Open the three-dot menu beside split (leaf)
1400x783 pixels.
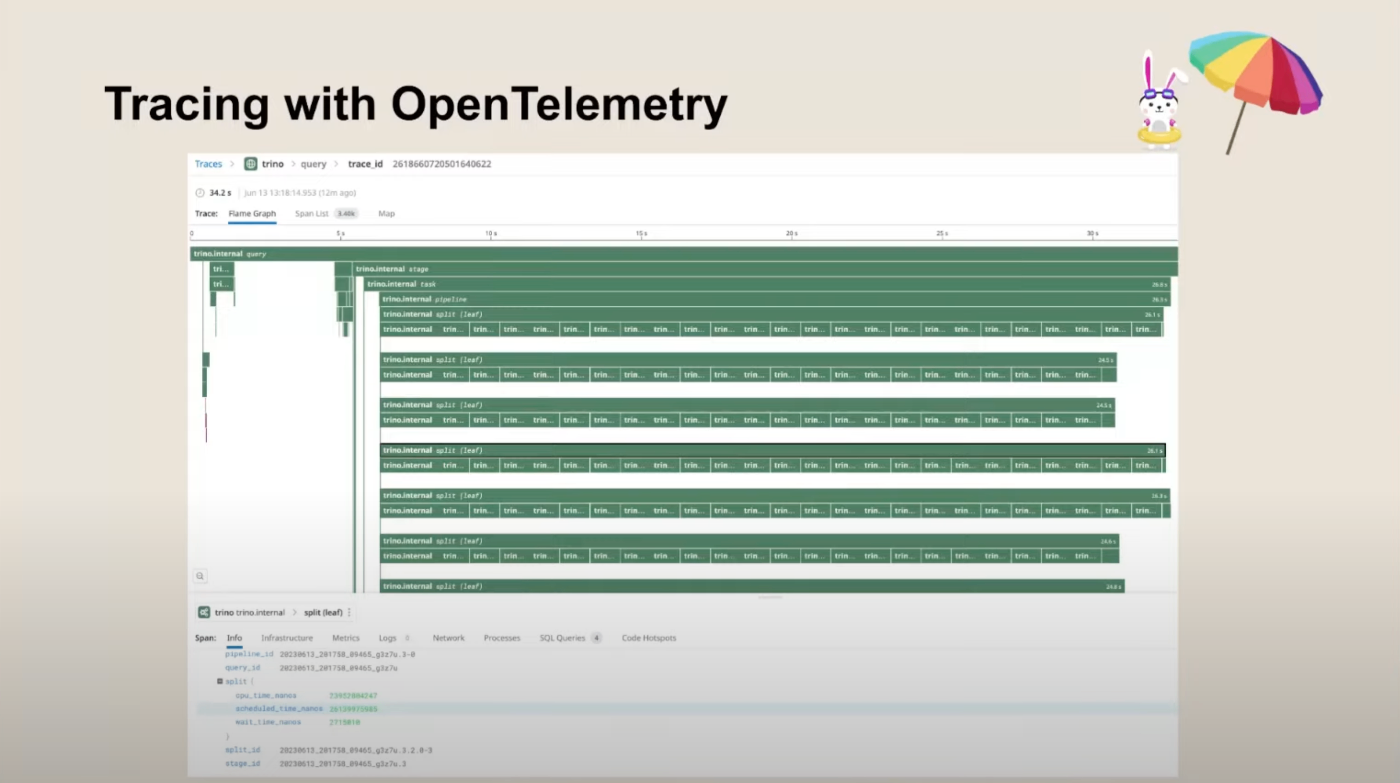tap(349, 612)
